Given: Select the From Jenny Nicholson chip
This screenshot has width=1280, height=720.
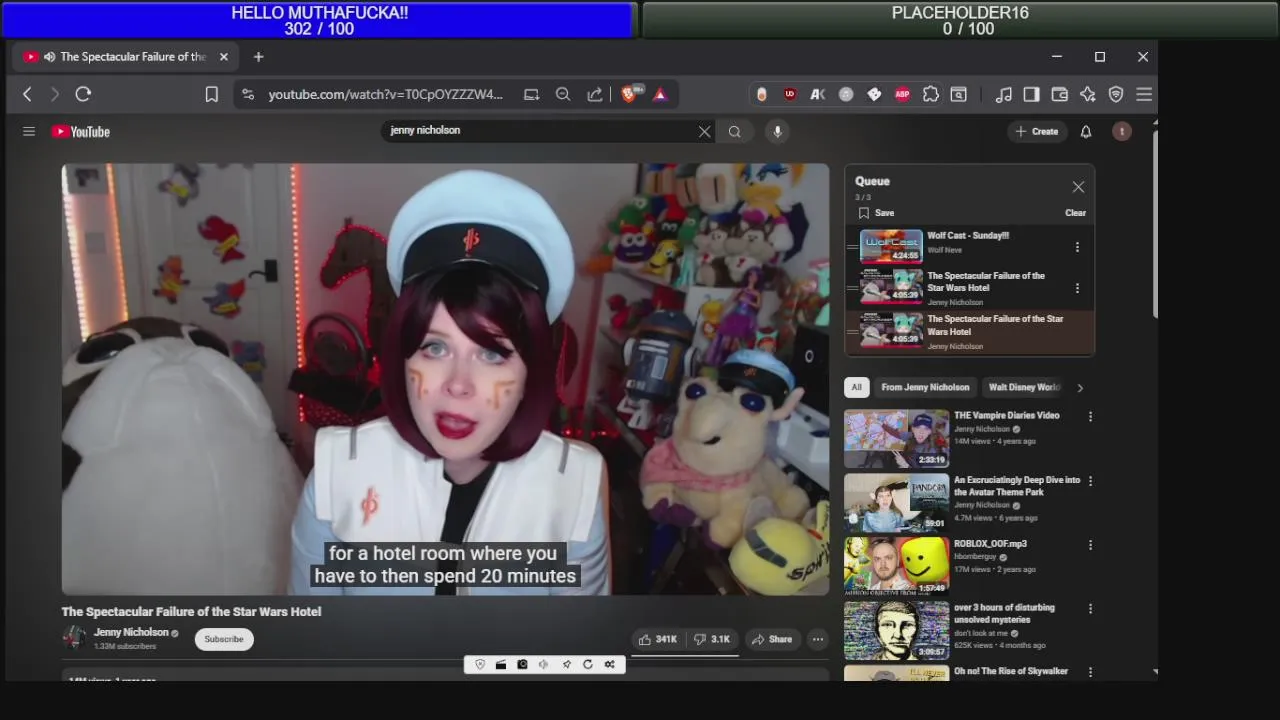Looking at the screenshot, I should (x=925, y=387).
